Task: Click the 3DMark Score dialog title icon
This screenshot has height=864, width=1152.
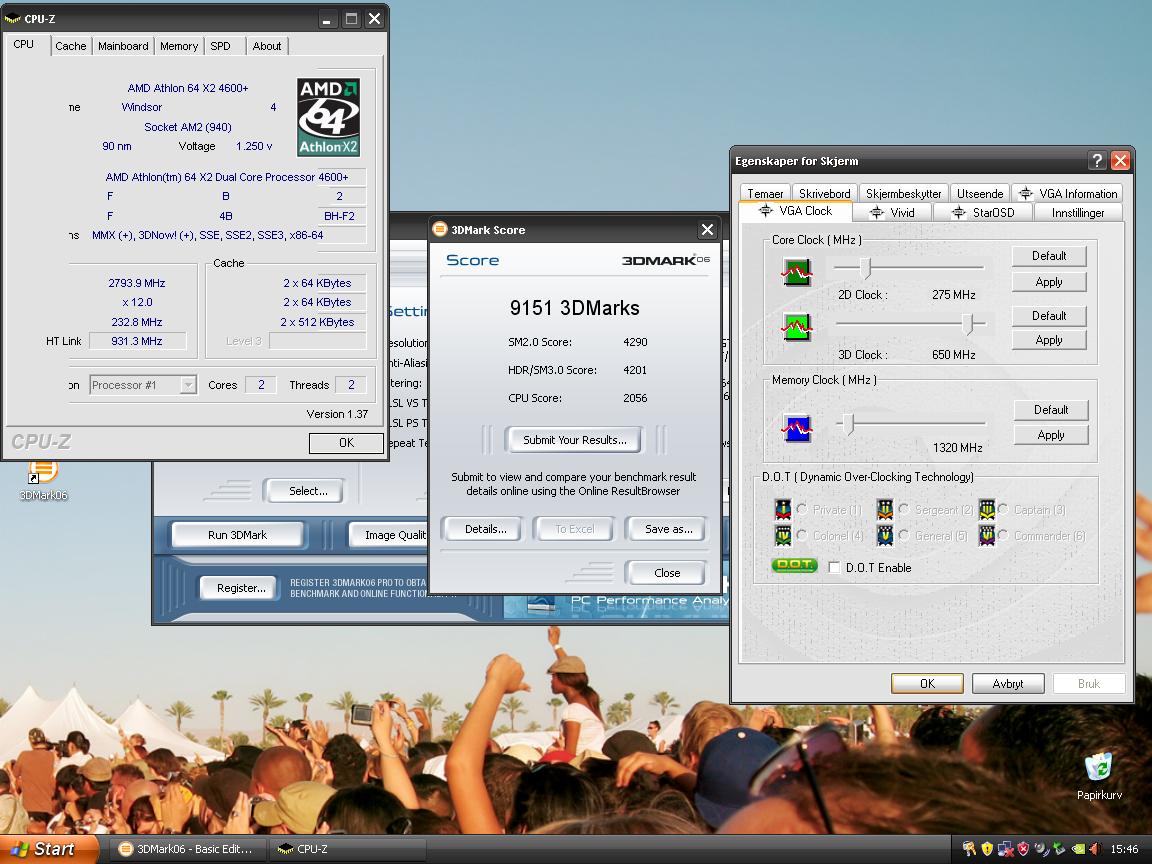Action: [x=439, y=229]
